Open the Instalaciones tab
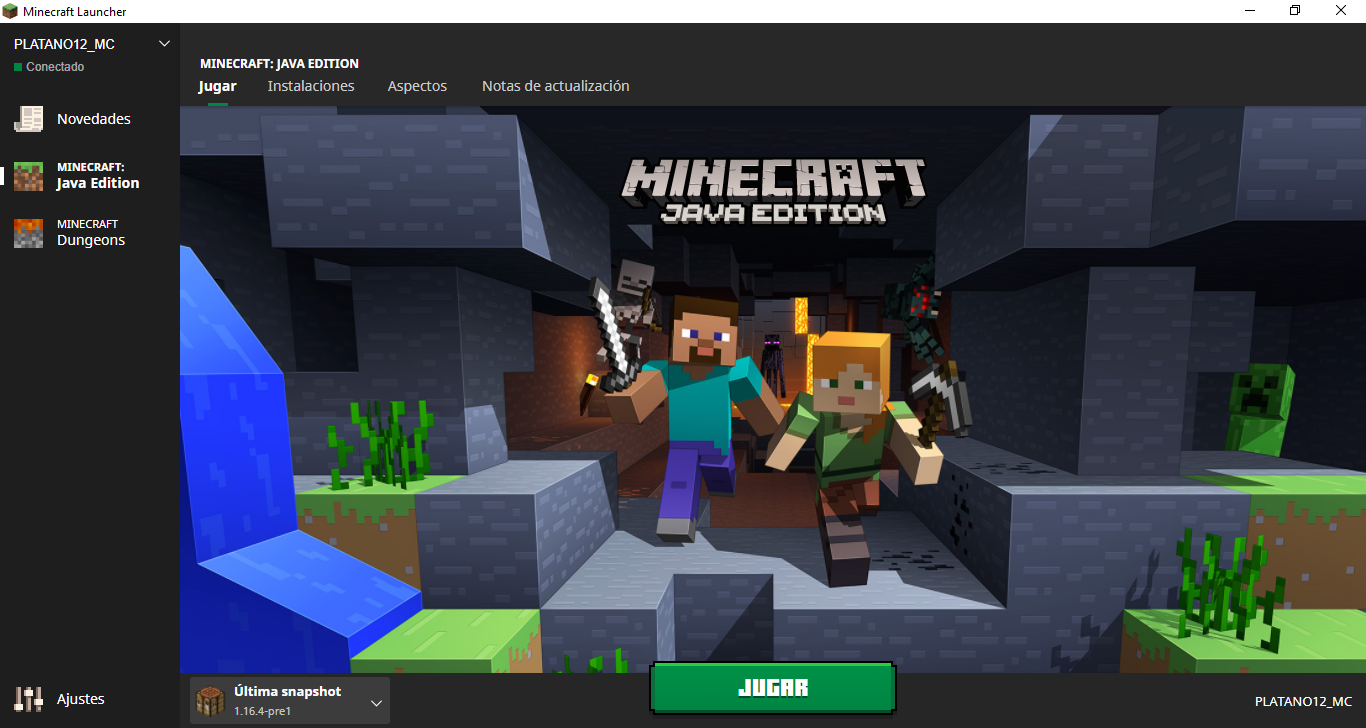 tap(311, 86)
